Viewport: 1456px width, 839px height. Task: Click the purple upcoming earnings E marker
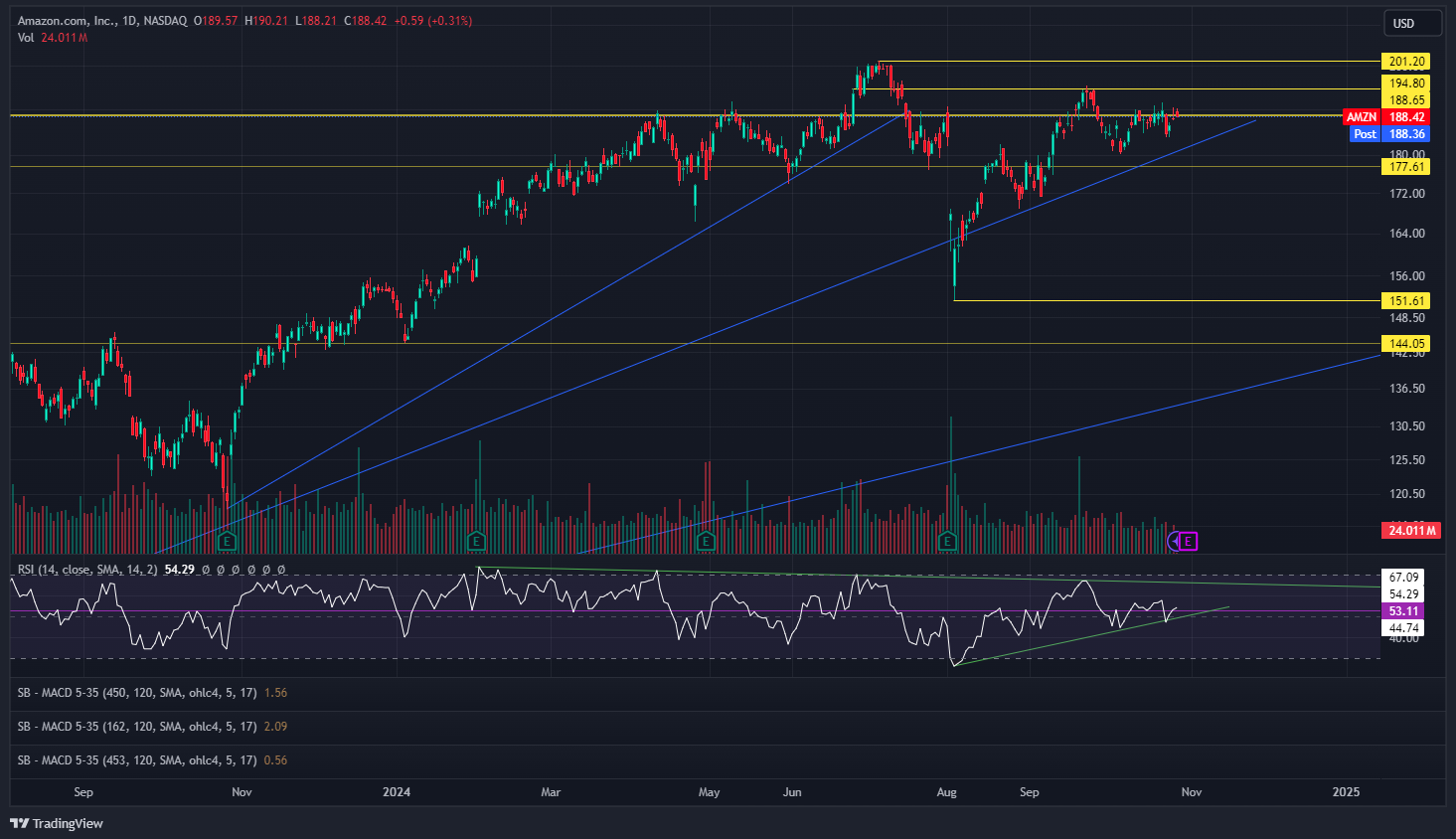pos(1190,541)
